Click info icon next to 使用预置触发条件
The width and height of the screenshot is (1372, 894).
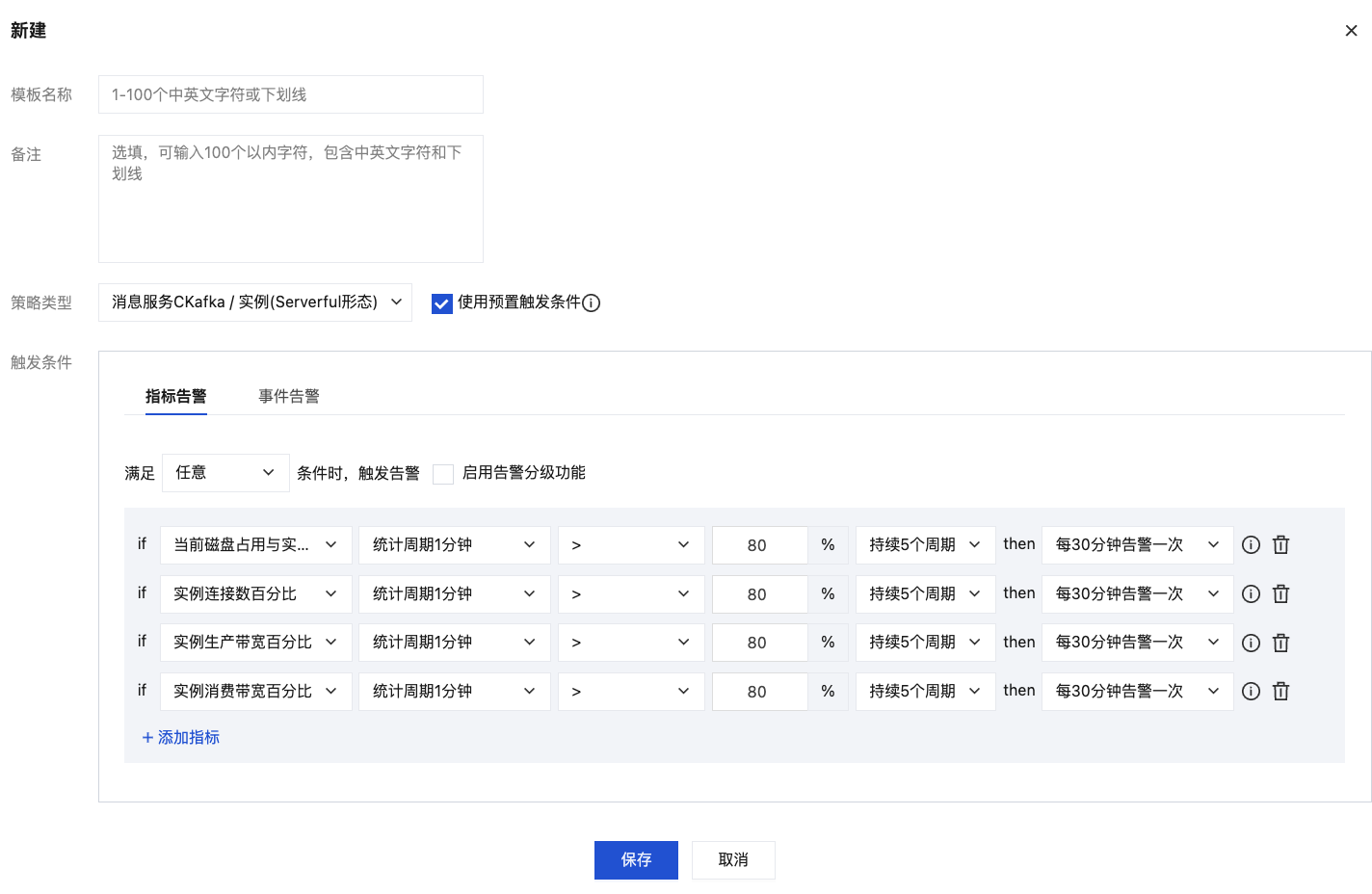click(x=592, y=303)
